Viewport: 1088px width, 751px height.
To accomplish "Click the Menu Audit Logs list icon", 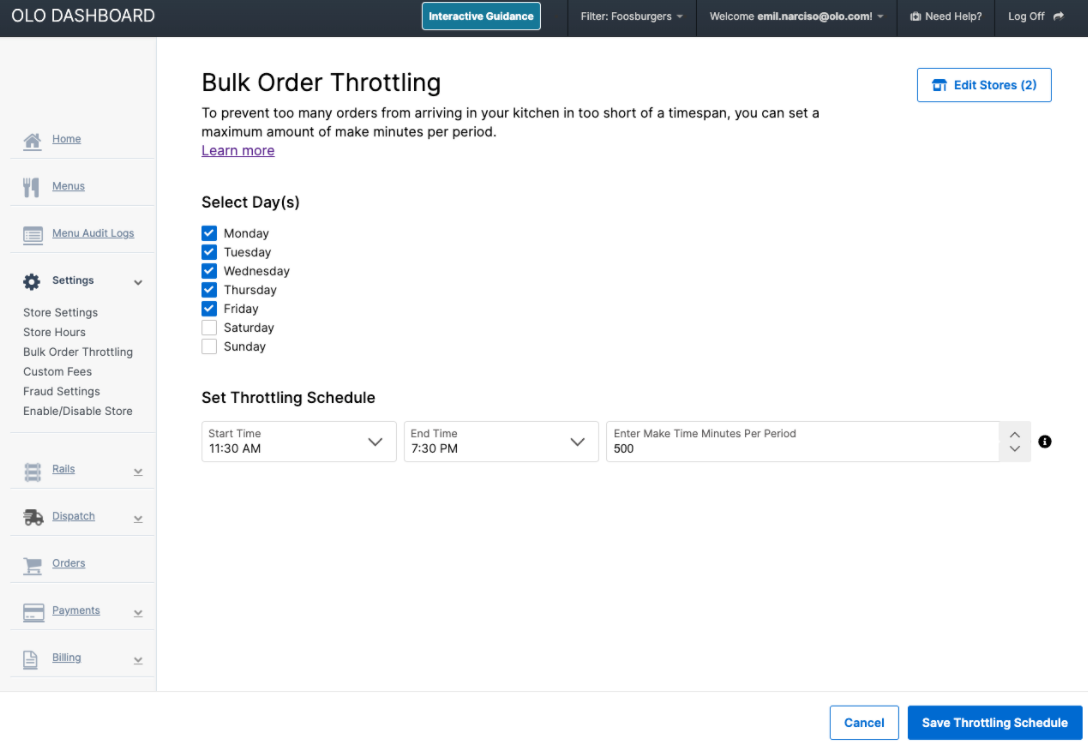I will coord(33,235).
